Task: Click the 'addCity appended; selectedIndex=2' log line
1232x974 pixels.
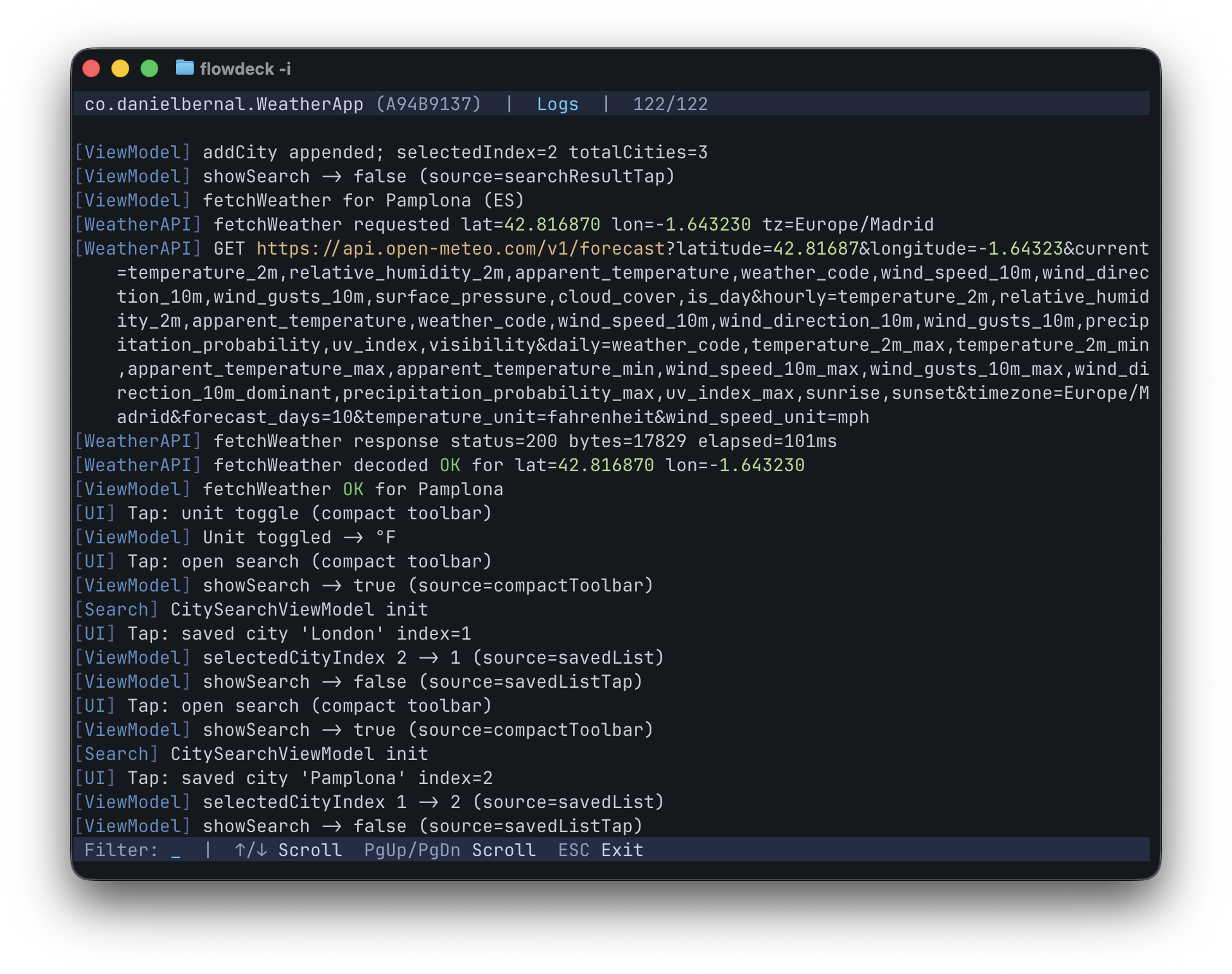Action: (x=391, y=152)
